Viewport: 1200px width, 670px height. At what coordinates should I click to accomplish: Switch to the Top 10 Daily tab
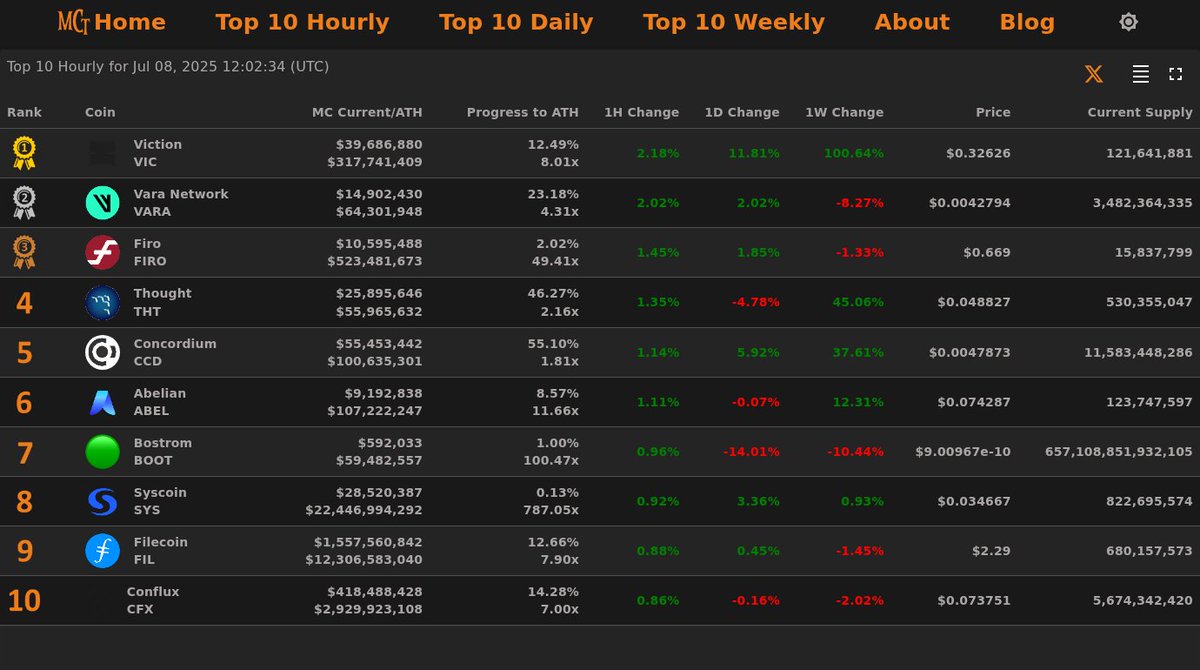(516, 21)
